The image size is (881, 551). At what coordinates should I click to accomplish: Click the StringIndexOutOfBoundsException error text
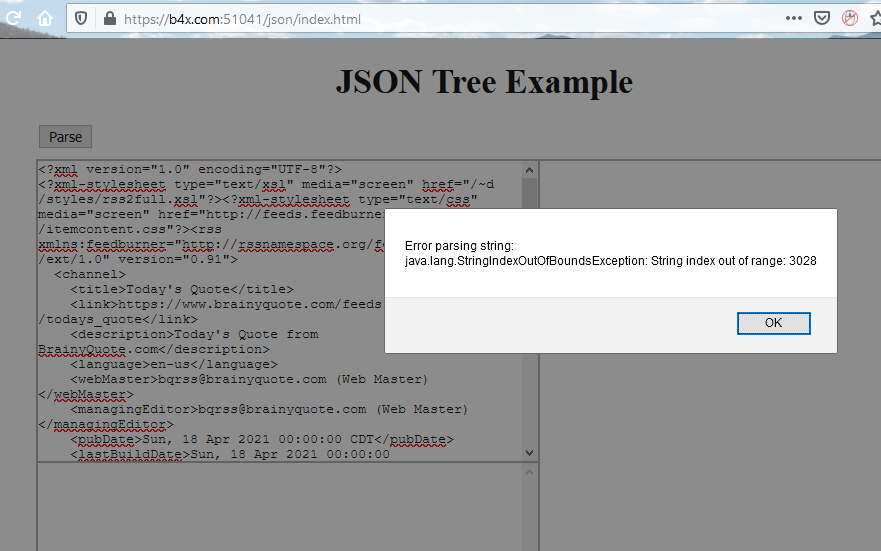point(610,261)
